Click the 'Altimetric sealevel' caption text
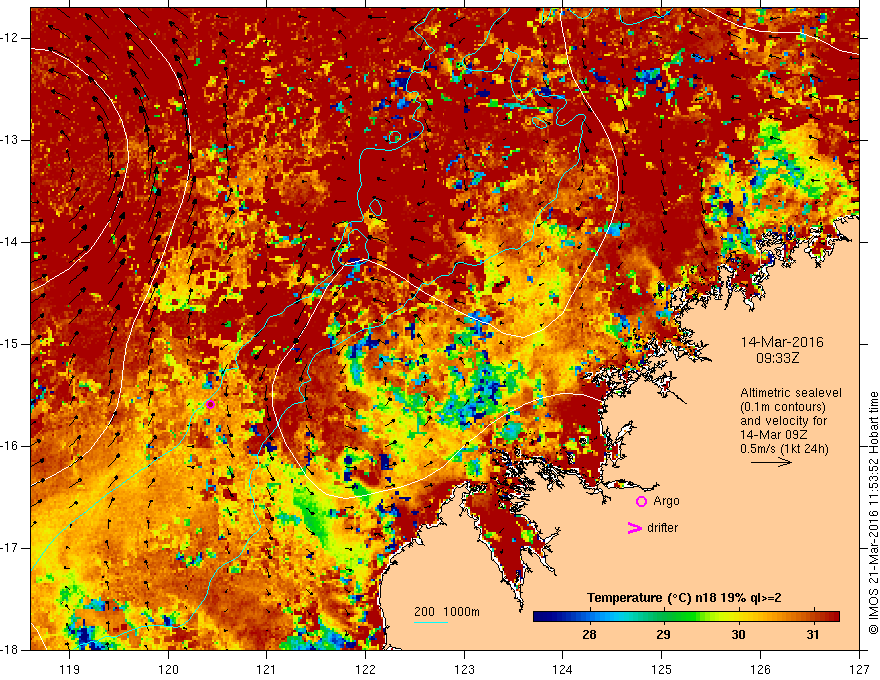The width and height of the screenshot is (880, 680). tap(791, 393)
